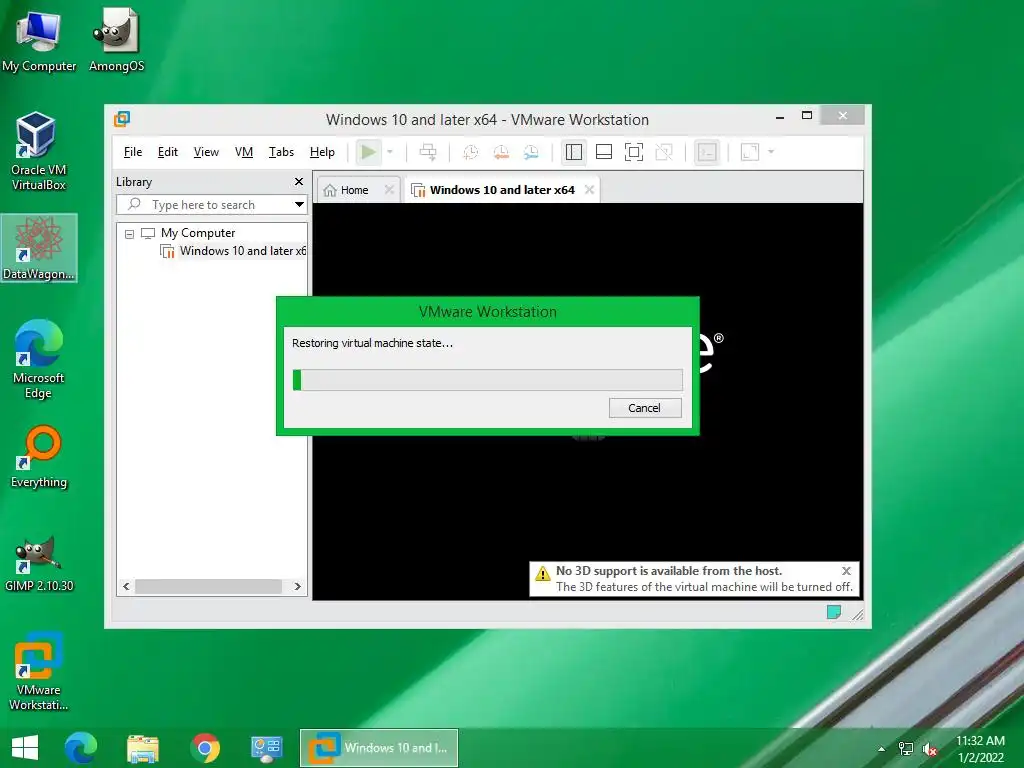Click the Stretch Guest display icon
1024x768 pixels.
[x=750, y=152]
